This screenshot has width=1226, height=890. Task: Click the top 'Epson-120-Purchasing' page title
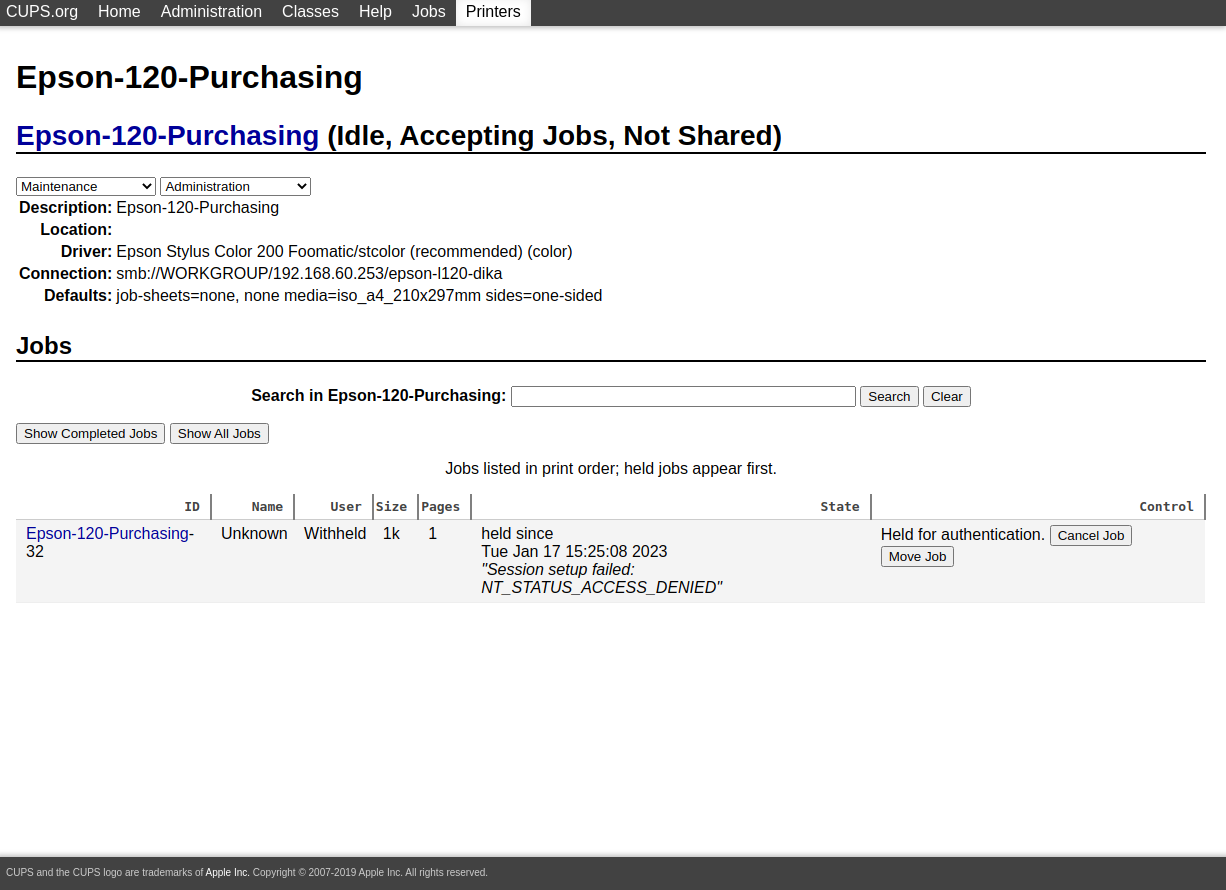(x=189, y=77)
